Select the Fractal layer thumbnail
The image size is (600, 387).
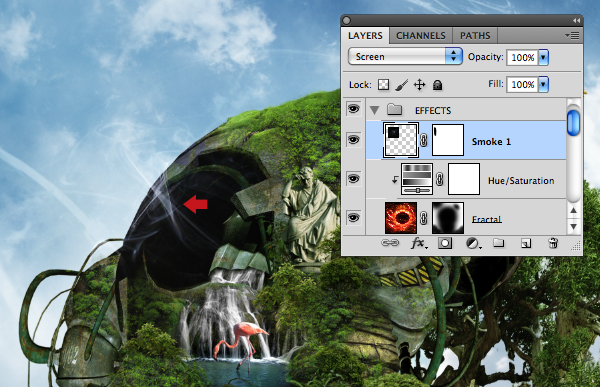click(x=401, y=218)
